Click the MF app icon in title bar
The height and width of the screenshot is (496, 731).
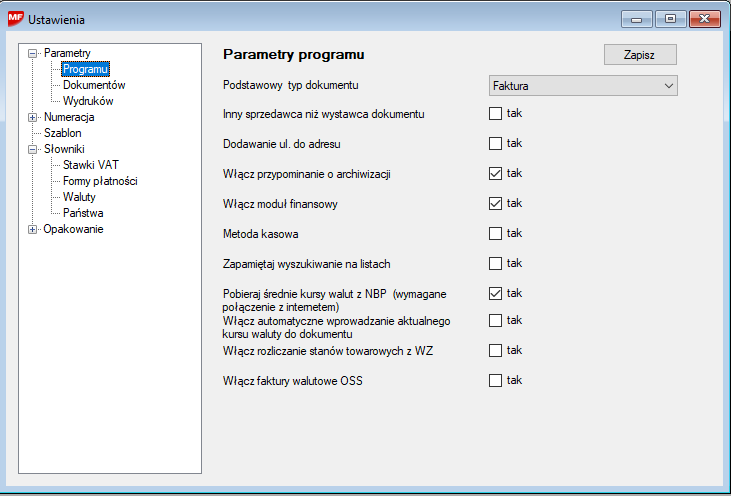point(15,19)
